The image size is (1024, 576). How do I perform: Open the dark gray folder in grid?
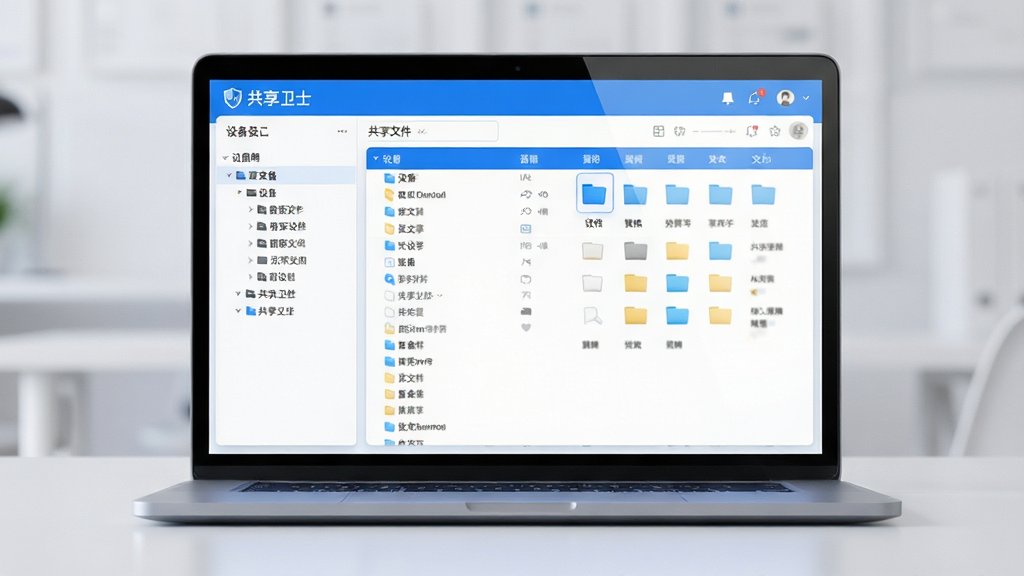pos(635,250)
